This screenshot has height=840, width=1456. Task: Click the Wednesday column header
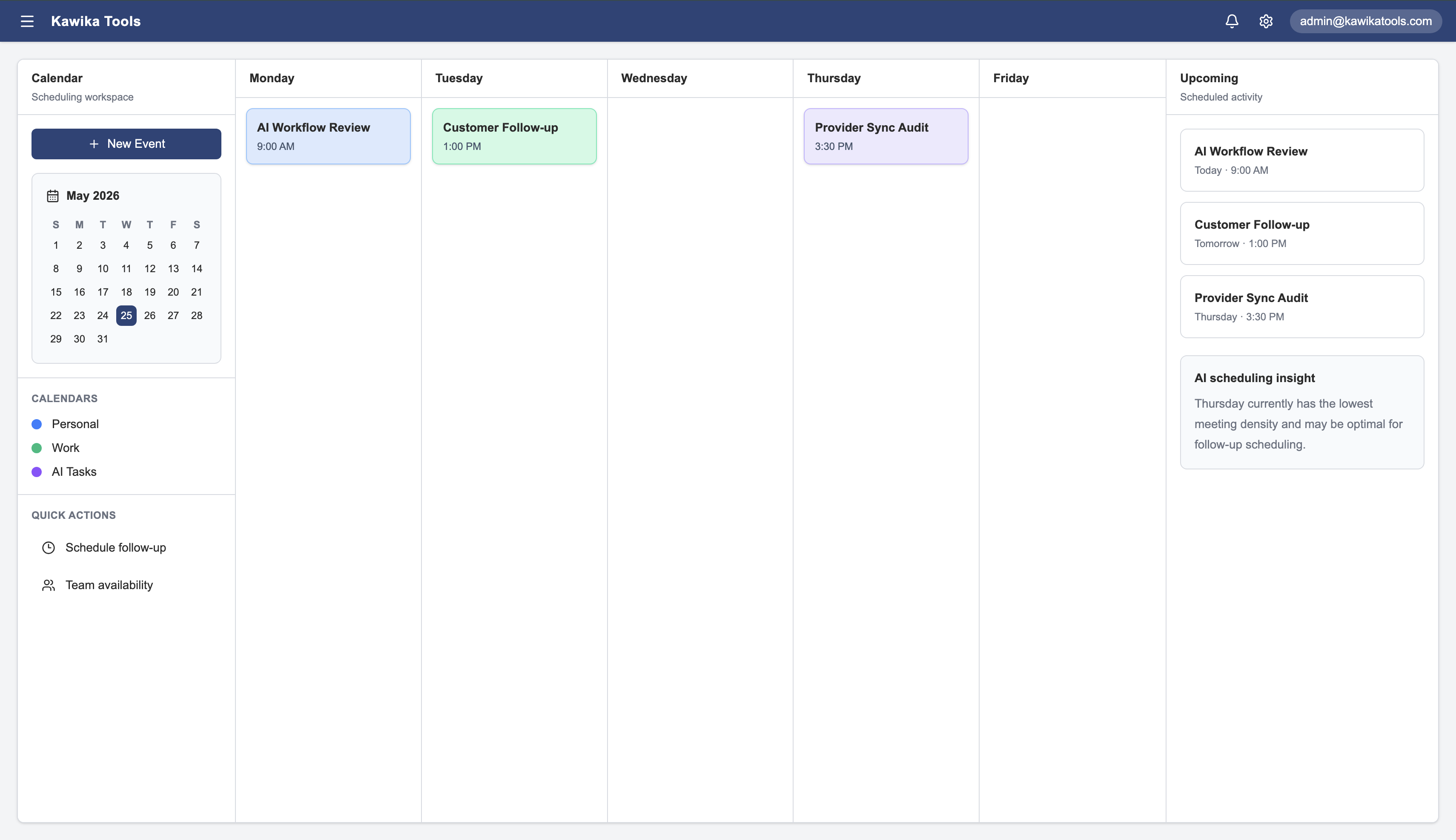pyautogui.click(x=654, y=78)
